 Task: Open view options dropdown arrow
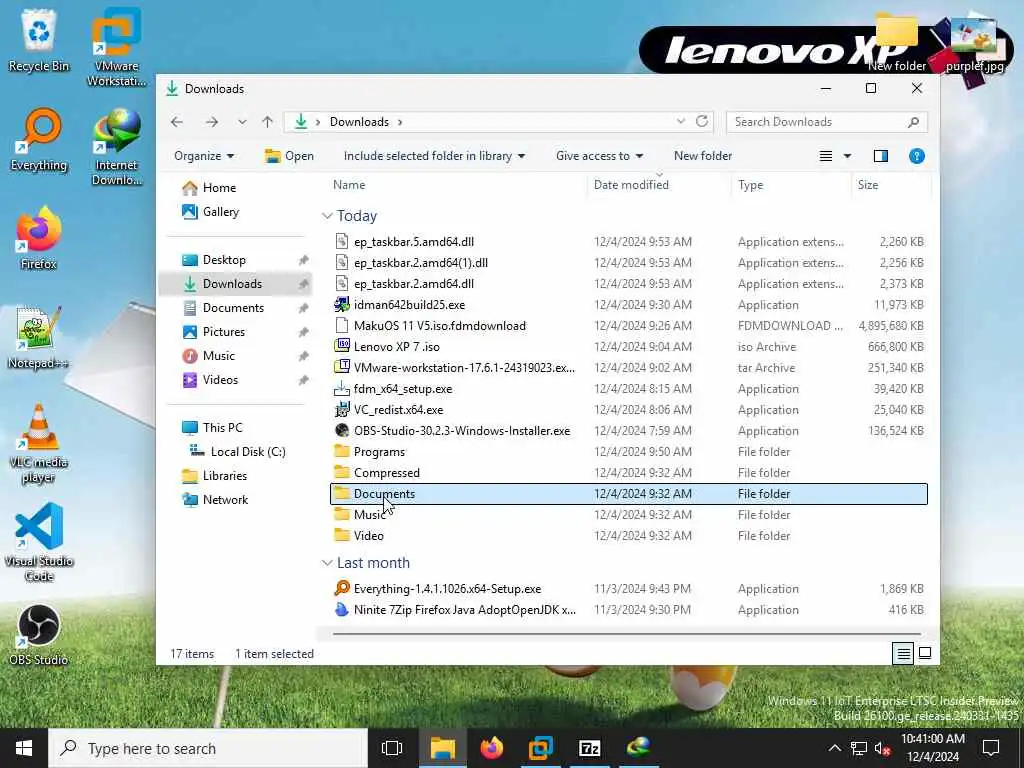[847, 156]
